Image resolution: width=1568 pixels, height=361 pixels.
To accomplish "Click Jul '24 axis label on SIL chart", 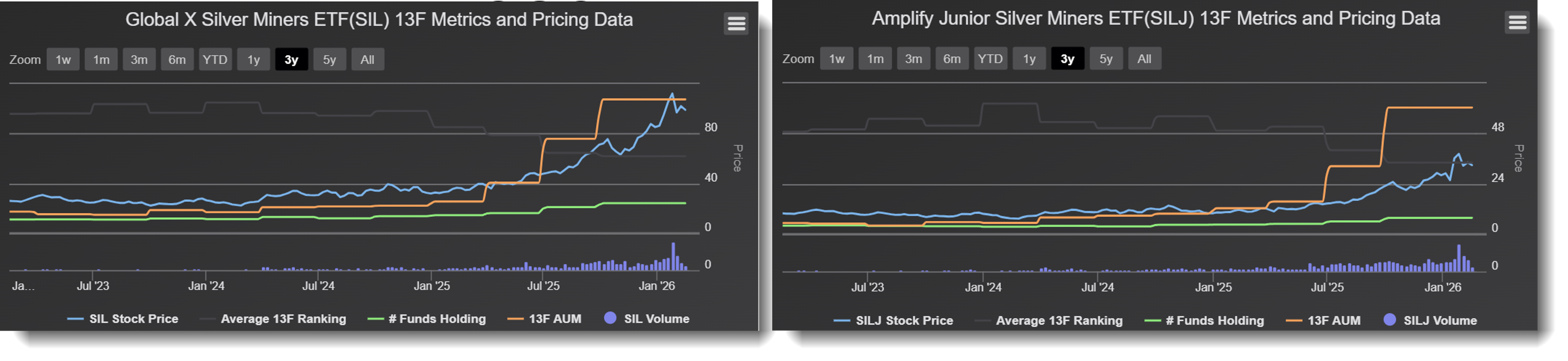I will click(318, 286).
